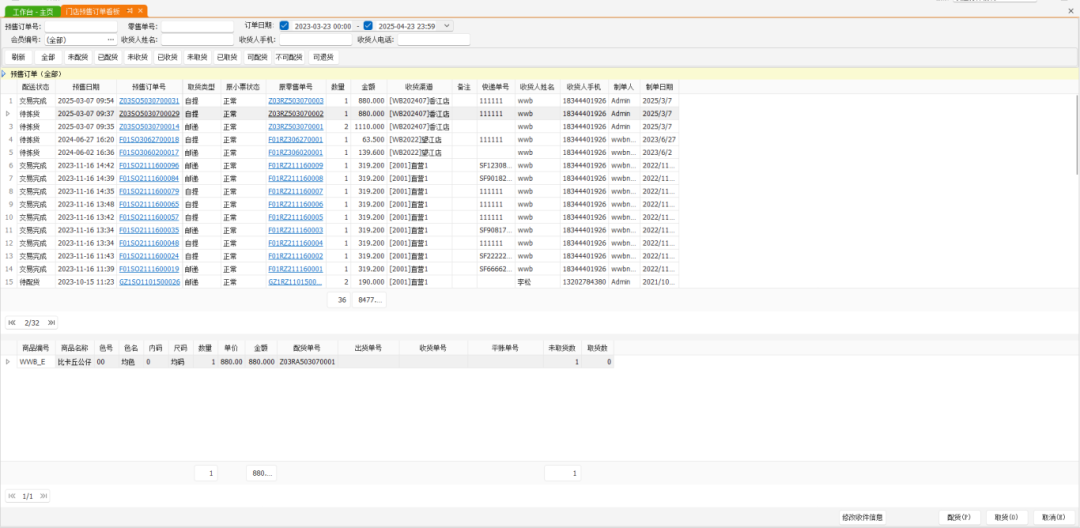
Task: Close the 门店预售订单看板 tab
Action: click(140, 11)
